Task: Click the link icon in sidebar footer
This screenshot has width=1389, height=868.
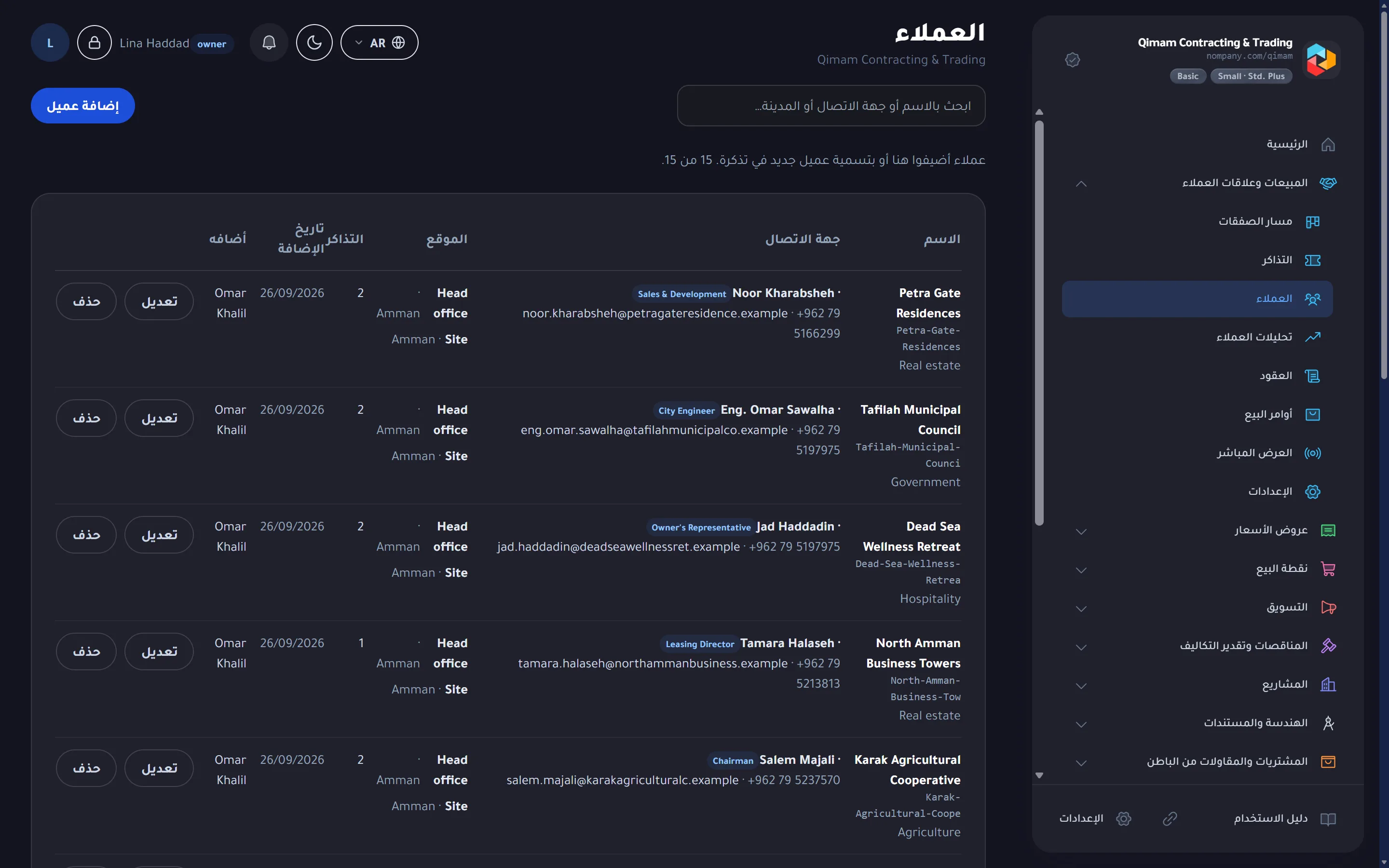Action: coord(1170,819)
